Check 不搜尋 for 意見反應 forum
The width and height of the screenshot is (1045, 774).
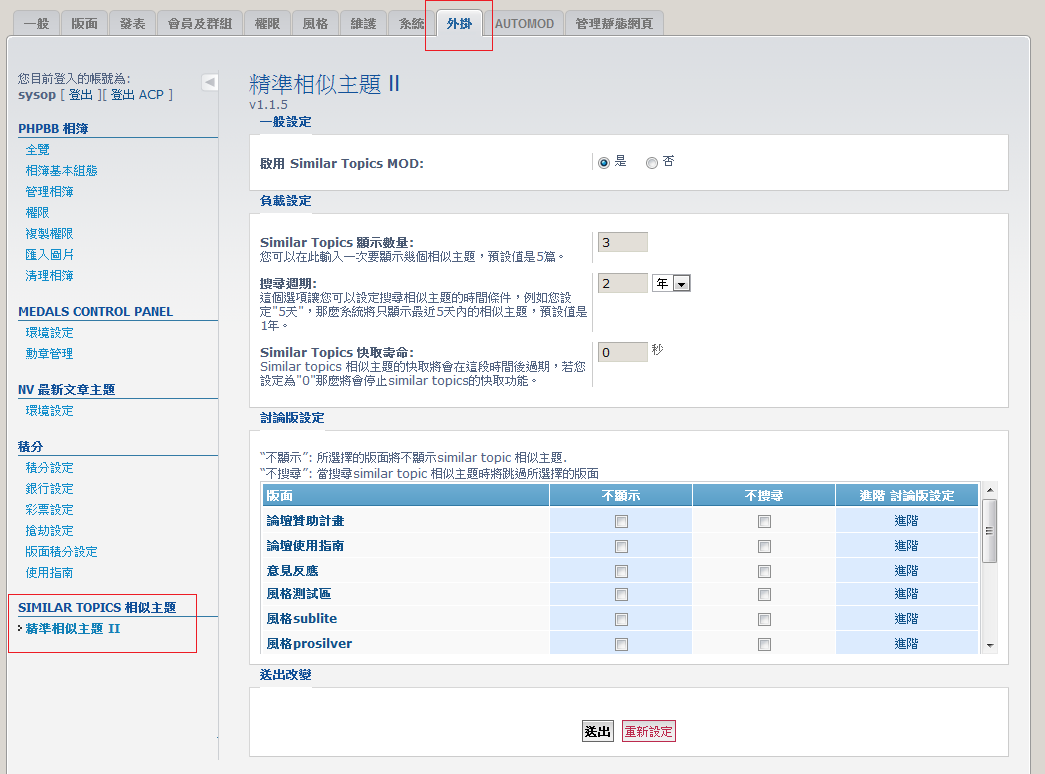(x=764, y=572)
